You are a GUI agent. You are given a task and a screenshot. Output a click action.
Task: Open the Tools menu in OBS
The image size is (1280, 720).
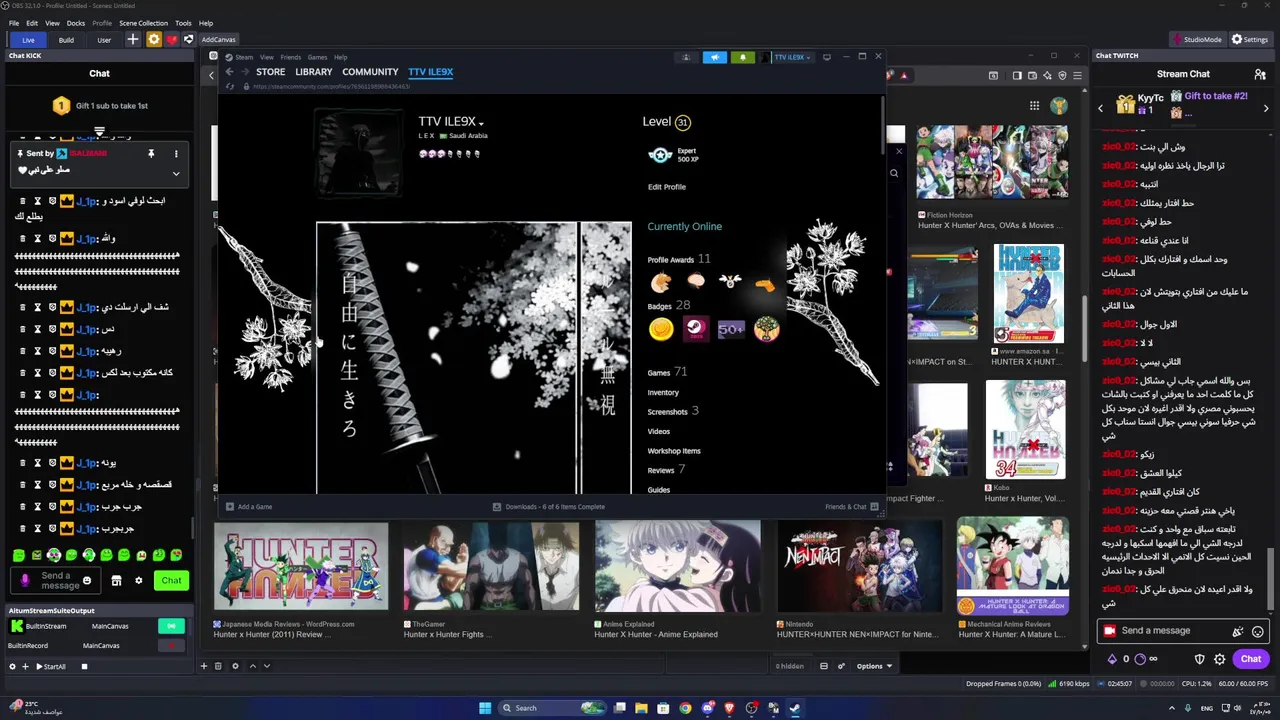[183, 23]
